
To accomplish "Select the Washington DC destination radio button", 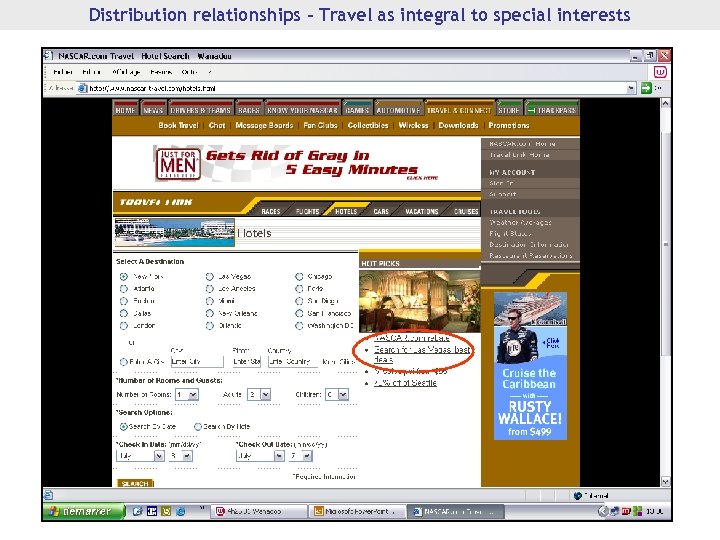I will [x=299, y=326].
